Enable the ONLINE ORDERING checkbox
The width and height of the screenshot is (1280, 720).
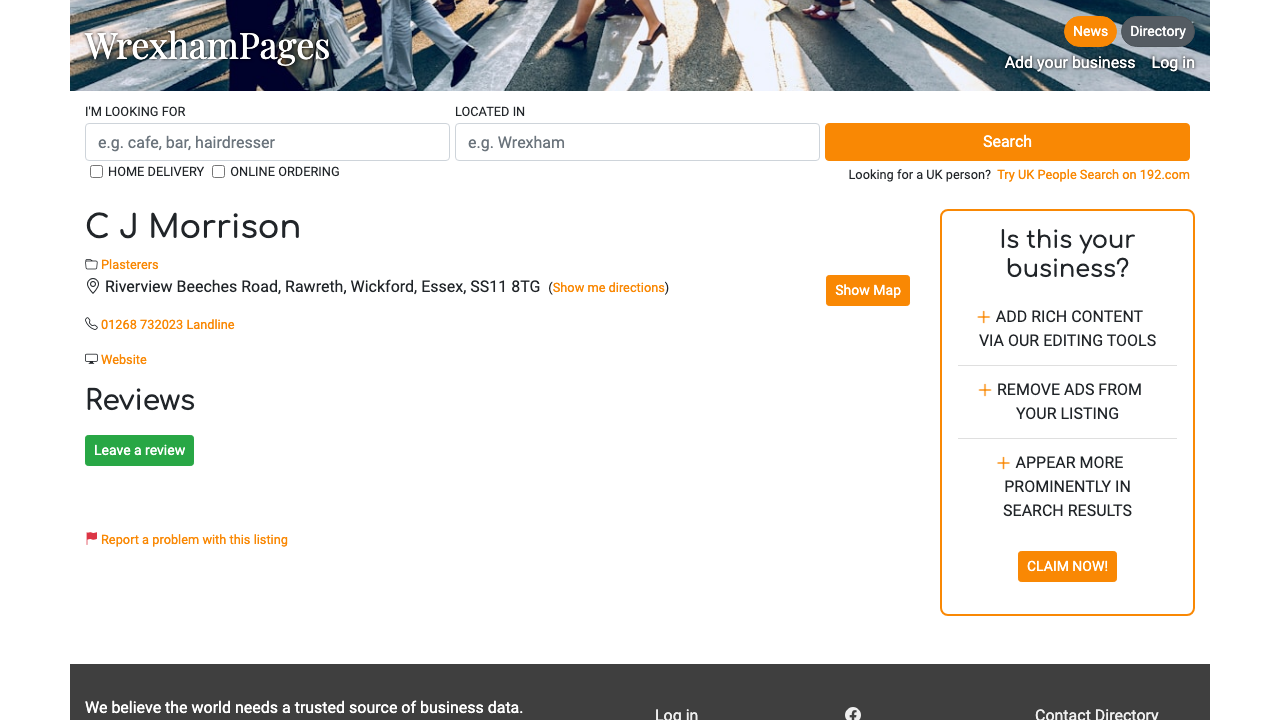tap(218, 171)
